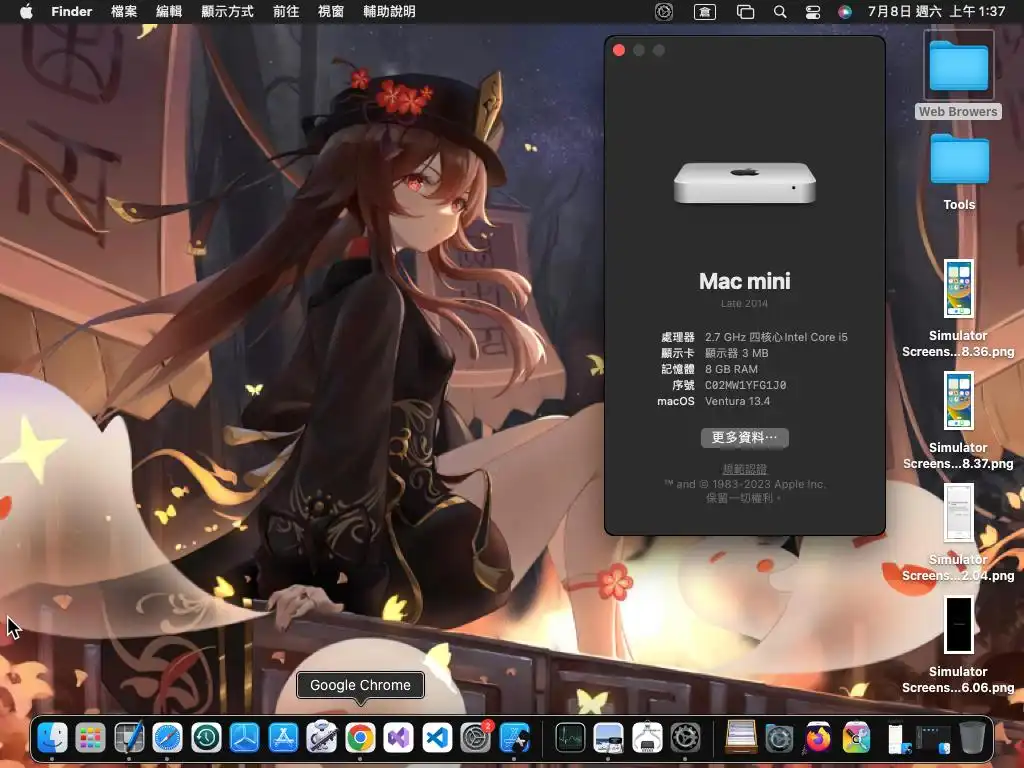
Task: Open Spotlight search magnifier
Action: pos(780,12)
